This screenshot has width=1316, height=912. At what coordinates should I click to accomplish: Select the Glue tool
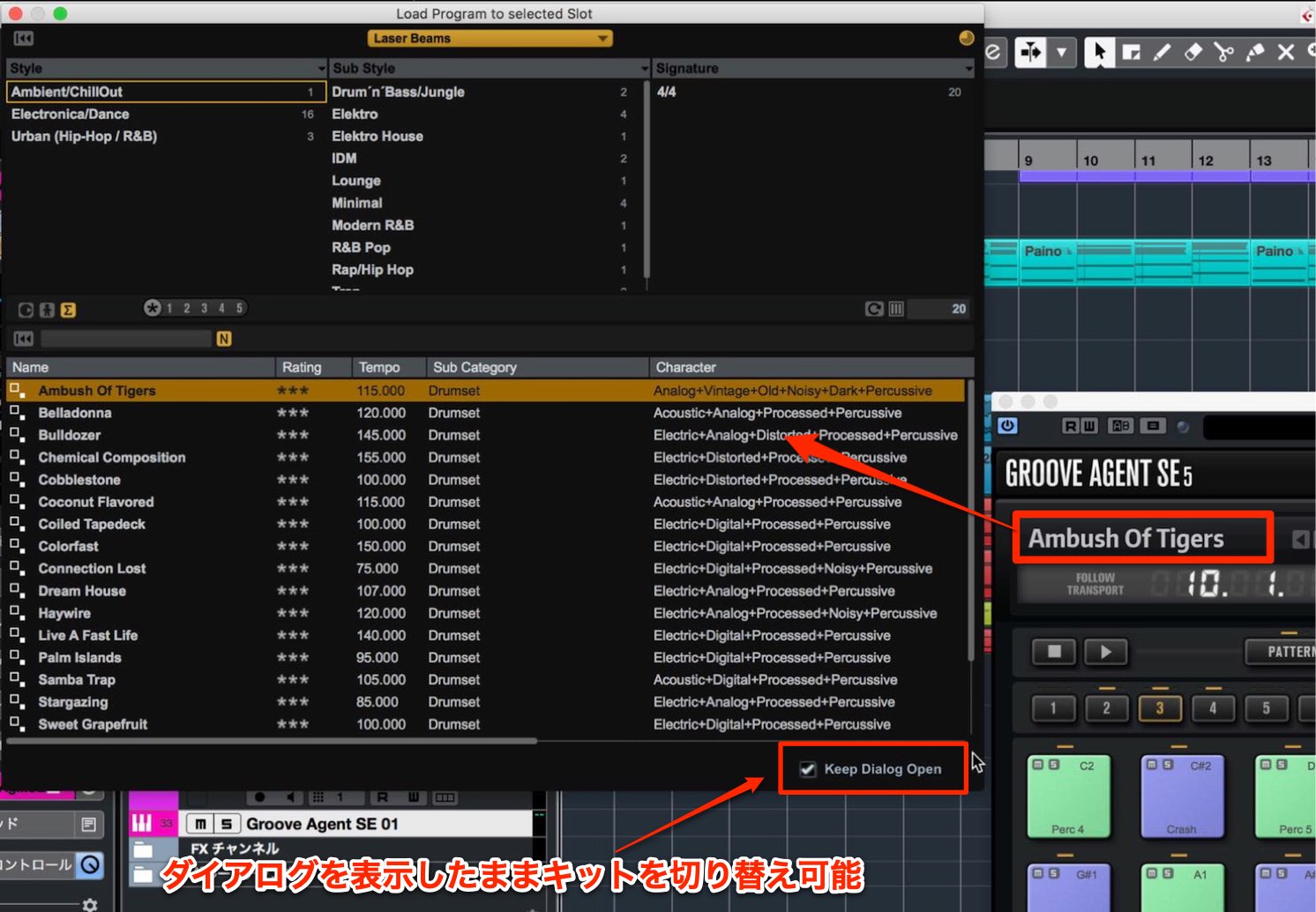click(1254, 52)
